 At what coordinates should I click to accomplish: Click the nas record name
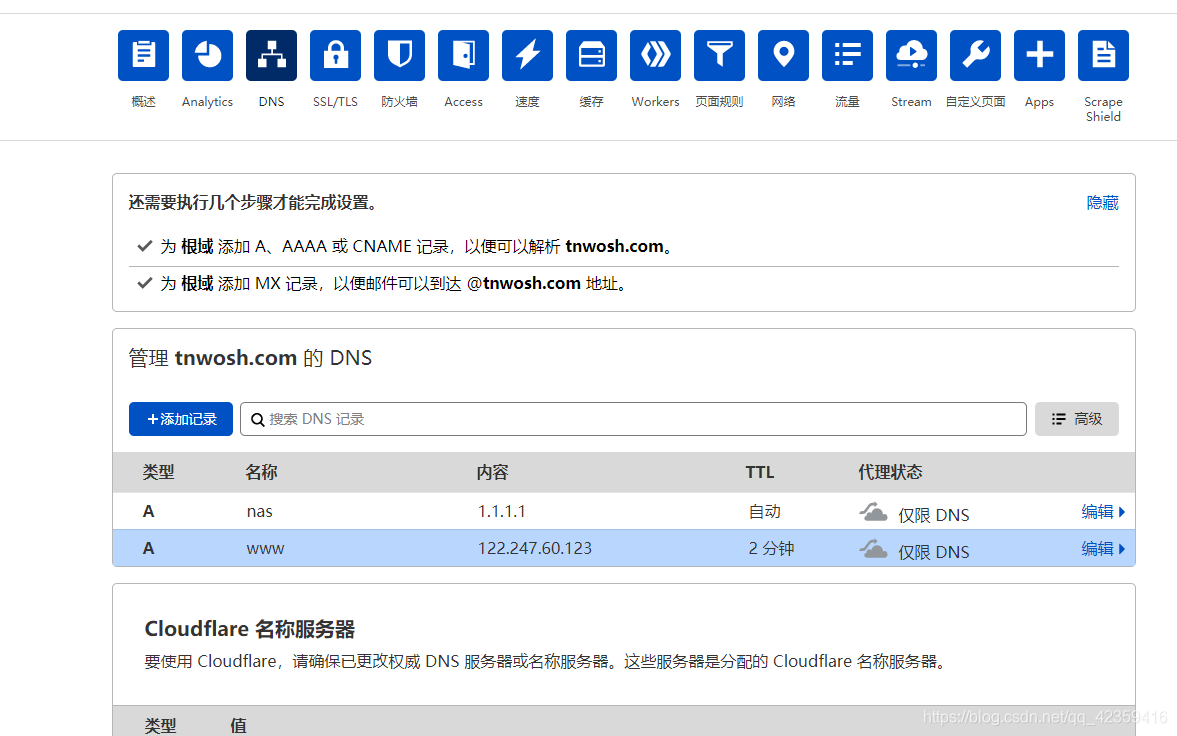tap(260, 512)
